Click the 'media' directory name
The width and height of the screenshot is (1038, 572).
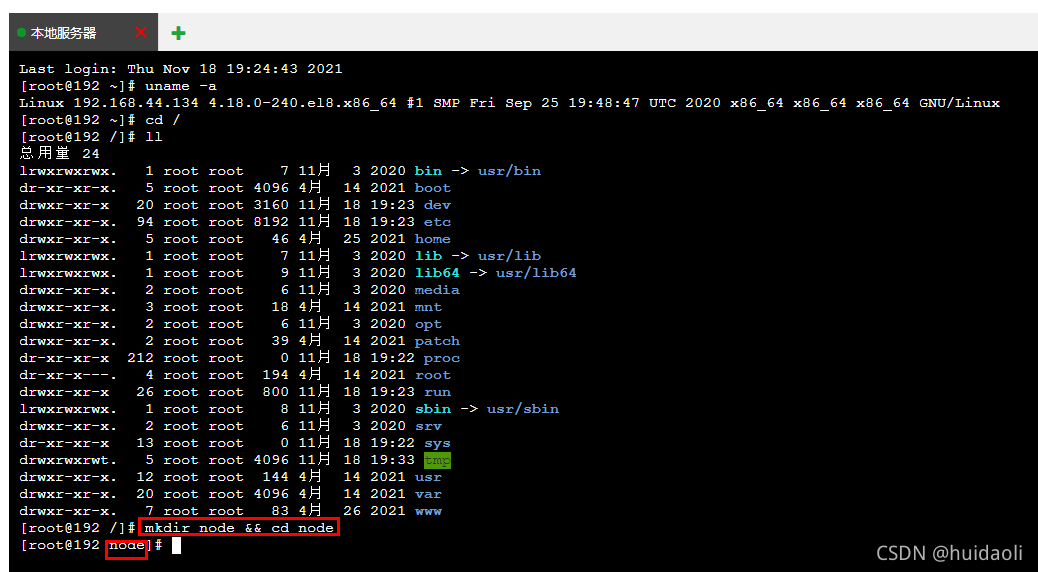point(438,290)
